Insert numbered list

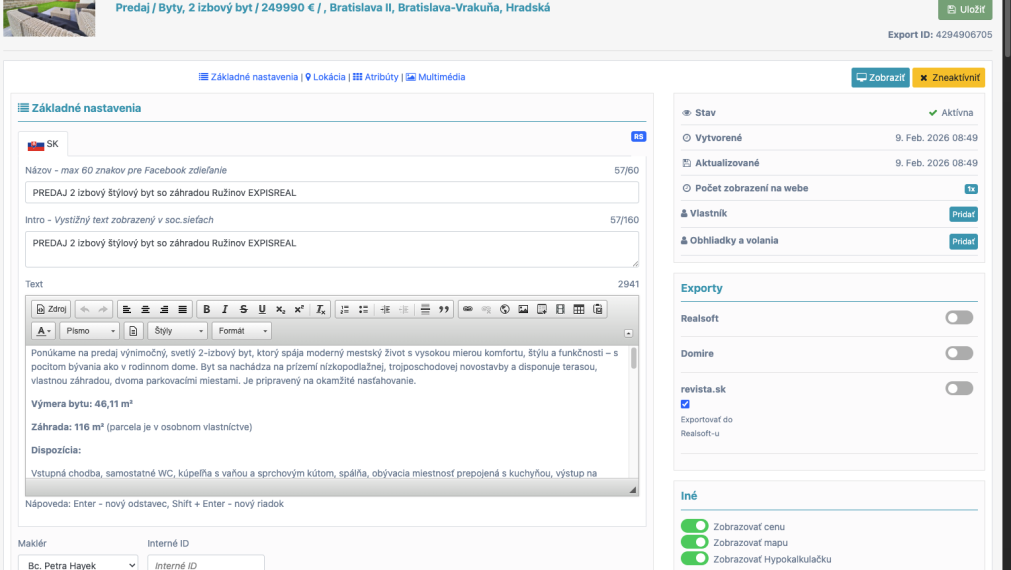tap(345, 310)
